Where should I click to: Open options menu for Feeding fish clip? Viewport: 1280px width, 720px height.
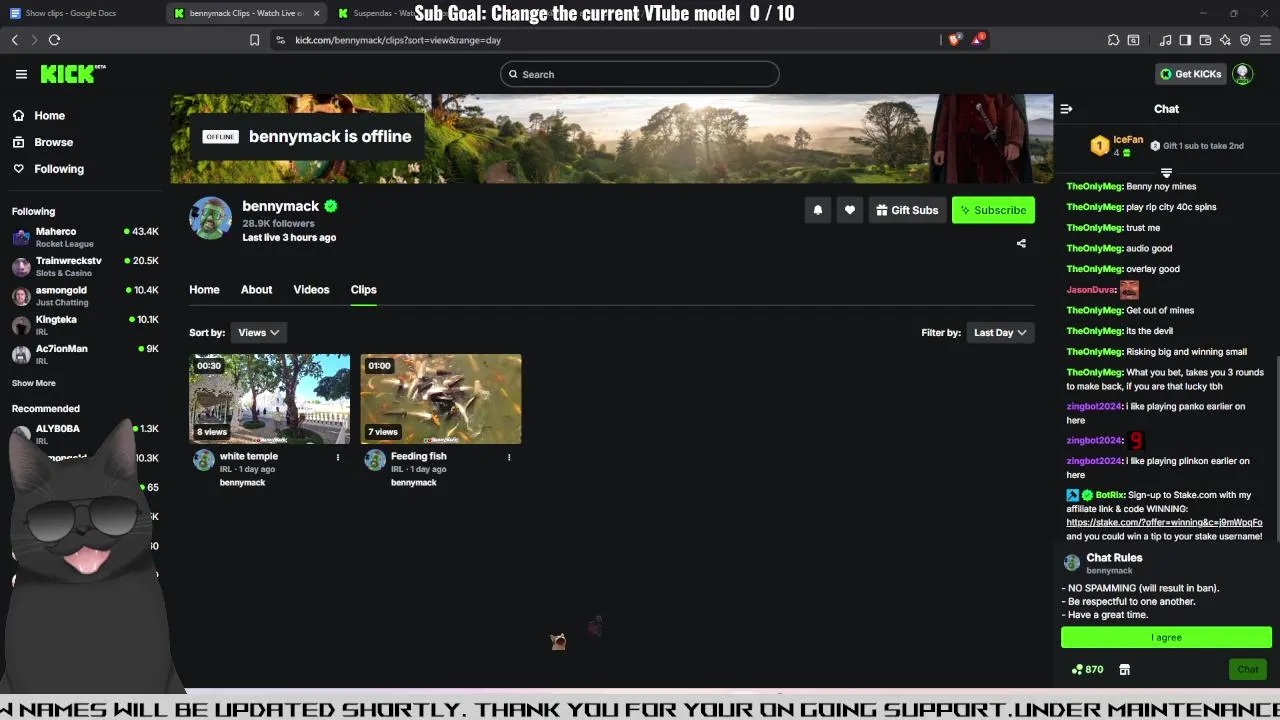509,457
